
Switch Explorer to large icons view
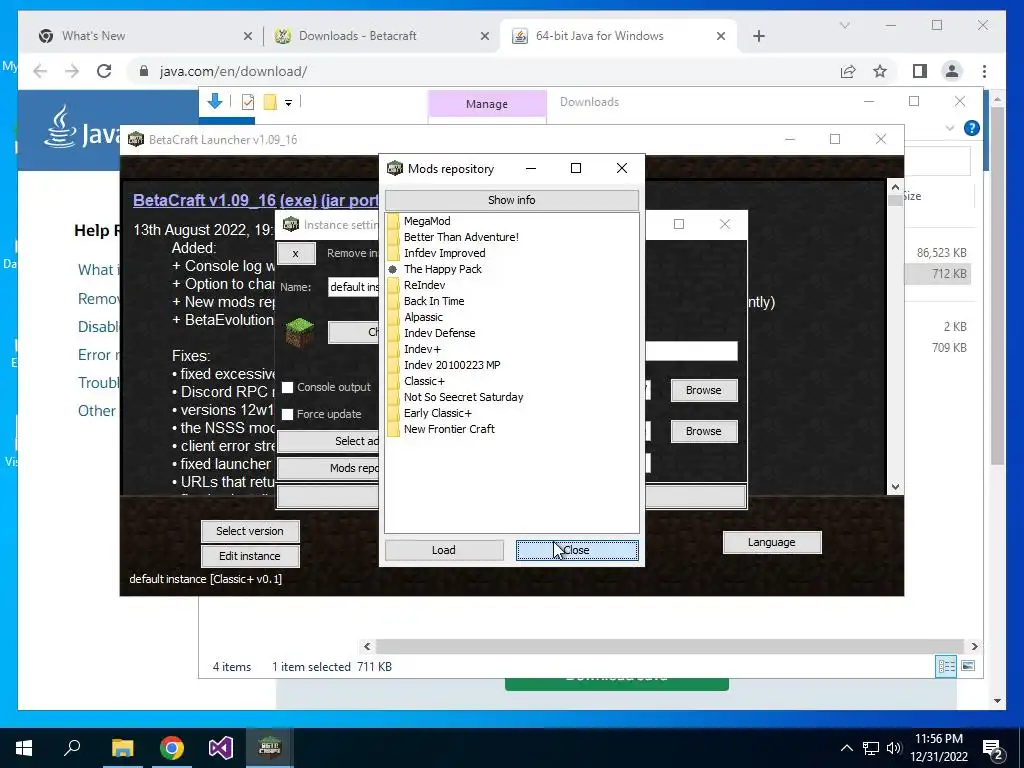click(968, 666)
